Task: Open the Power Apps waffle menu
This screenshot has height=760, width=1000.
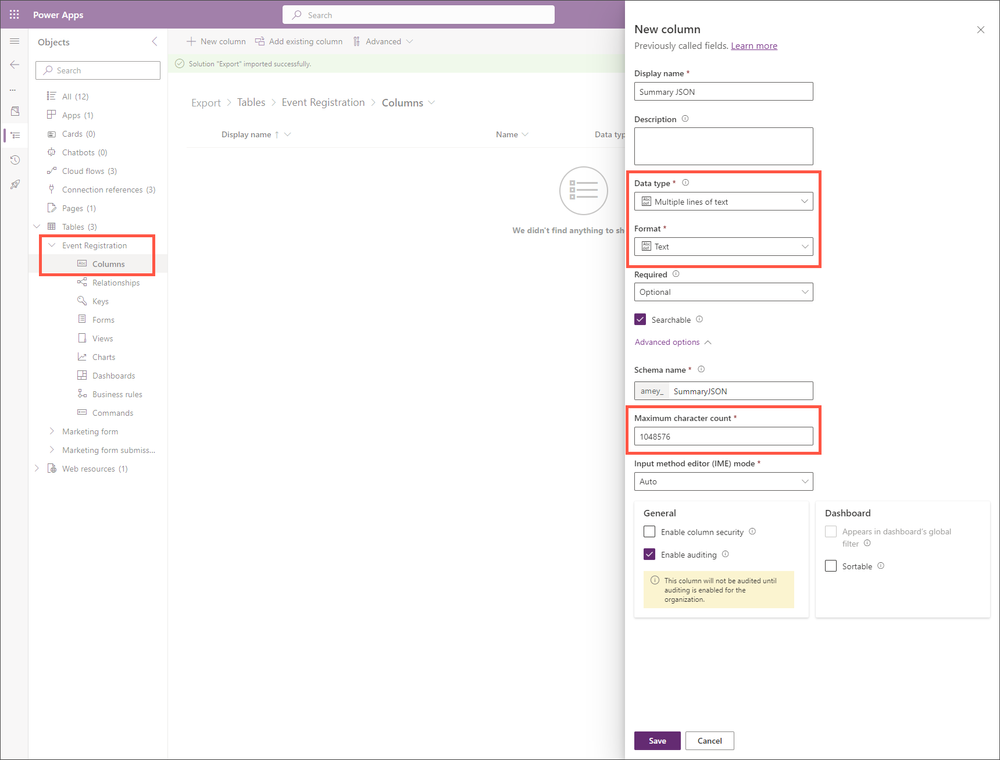Action: tap(14, 14)
